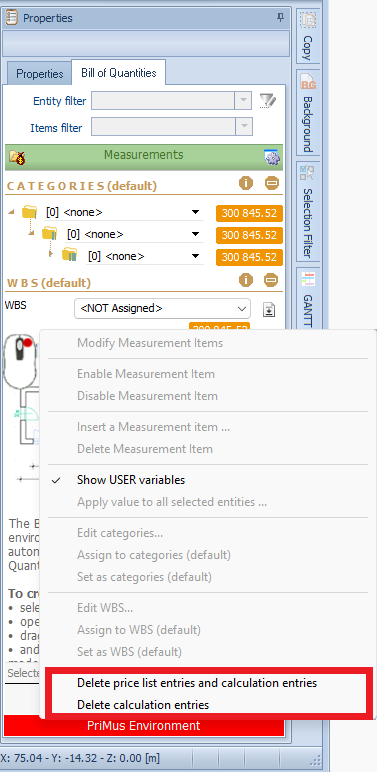The image size is (377, 772).
Task: Click the download icon beside WBS dropdown
Action: pos(269,310)
